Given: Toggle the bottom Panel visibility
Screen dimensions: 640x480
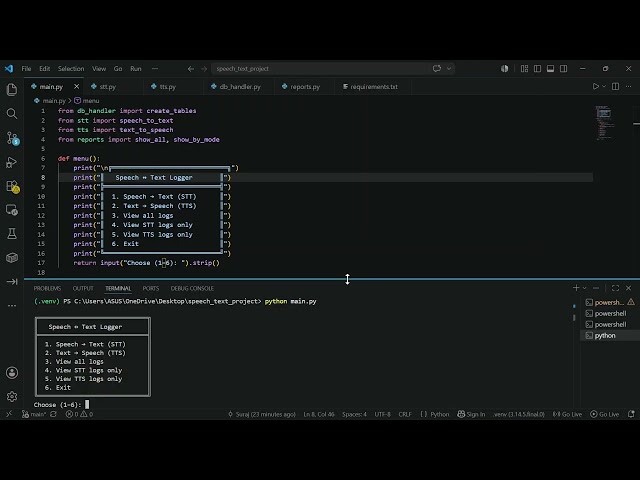Looking at the screenshot, I should pos(551,69).
